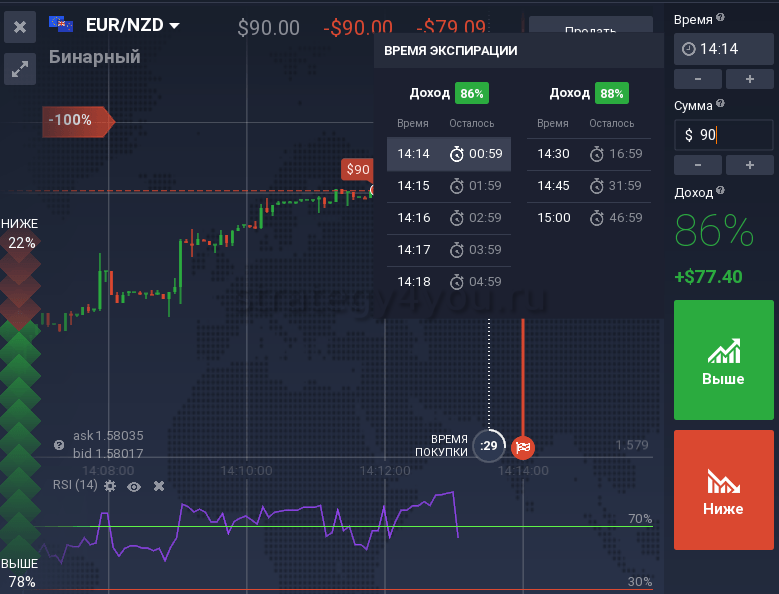Screen dimensions: 779x594
Task: Click help icon beside ask/bid prices
Action: point(59,444)
